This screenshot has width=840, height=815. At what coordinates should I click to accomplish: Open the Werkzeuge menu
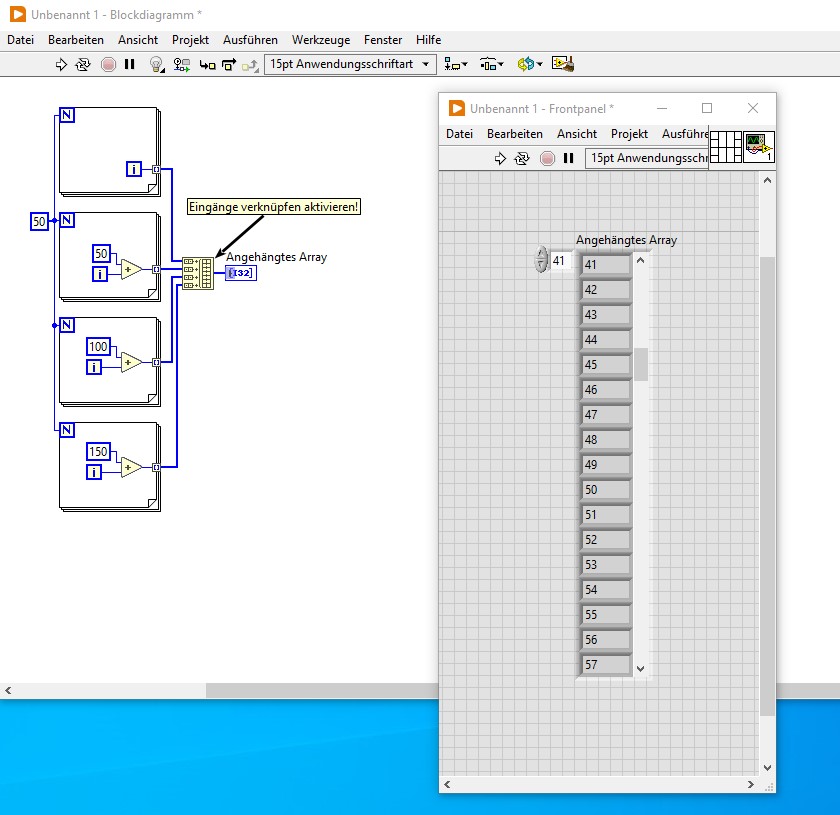(320, 40)
